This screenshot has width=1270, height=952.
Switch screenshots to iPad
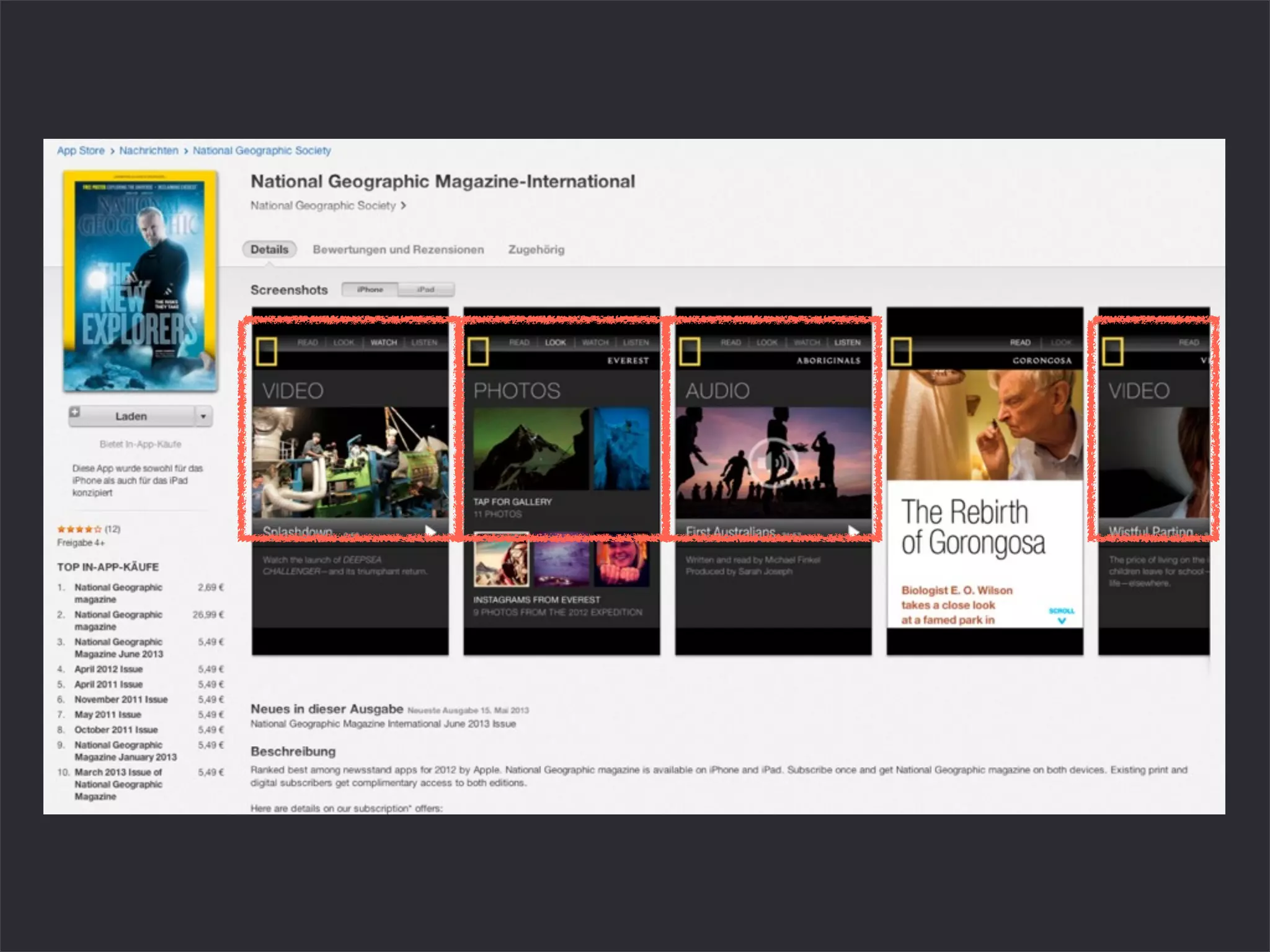(426, 289)
